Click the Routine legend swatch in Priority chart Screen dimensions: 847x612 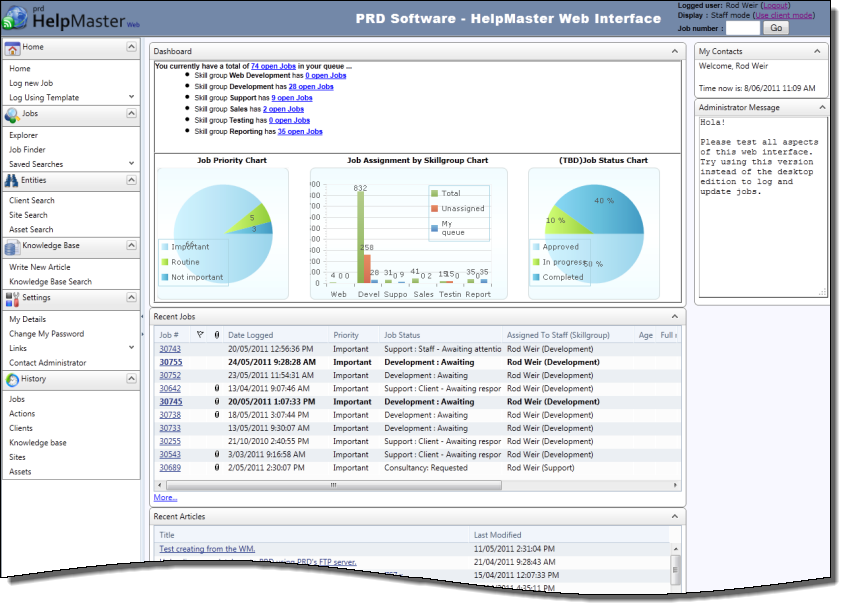[165, 262]
